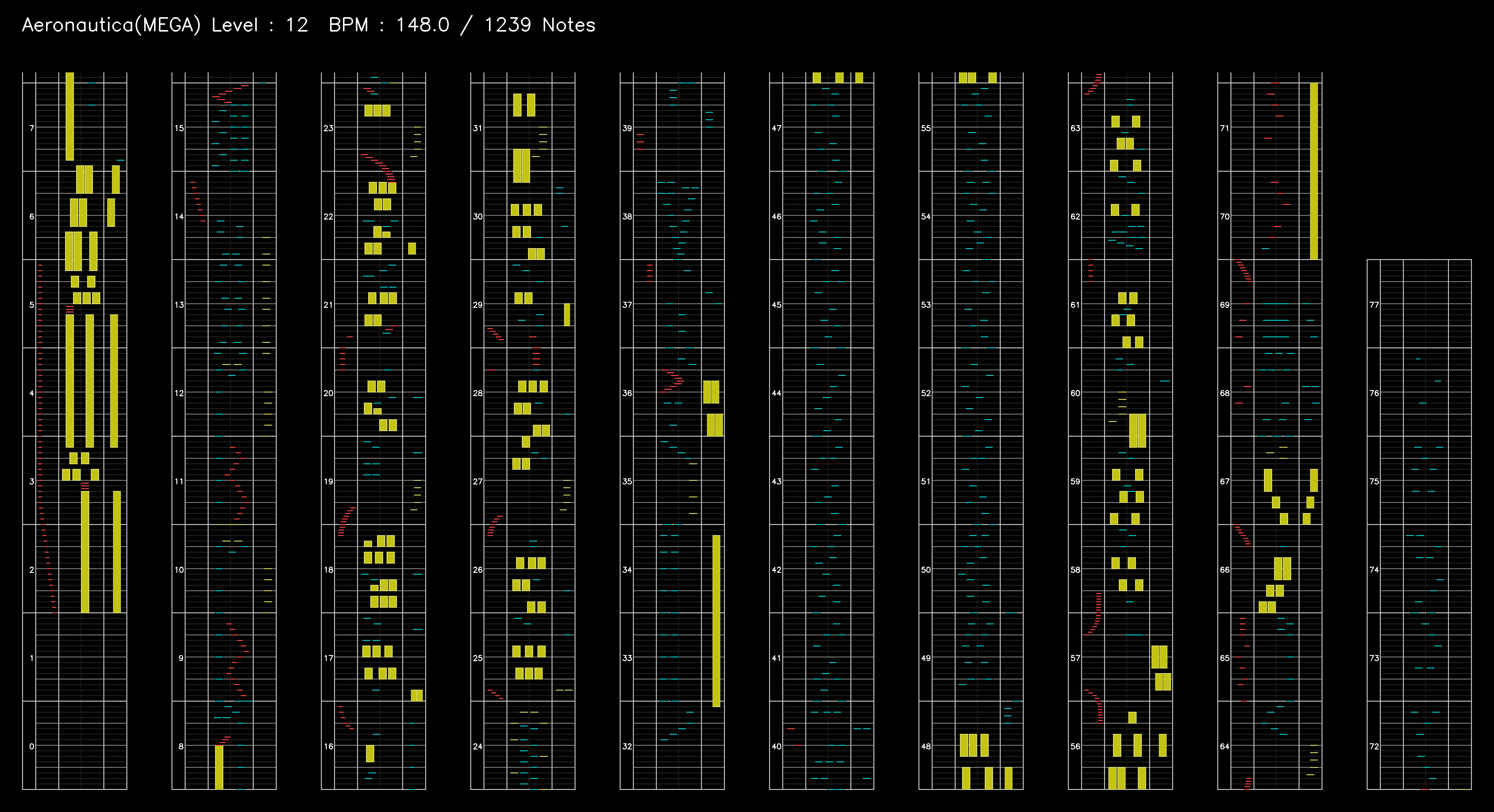Click measure number 48 label
This screenshot has width=1494, height=812.
[x=926, y=746]
